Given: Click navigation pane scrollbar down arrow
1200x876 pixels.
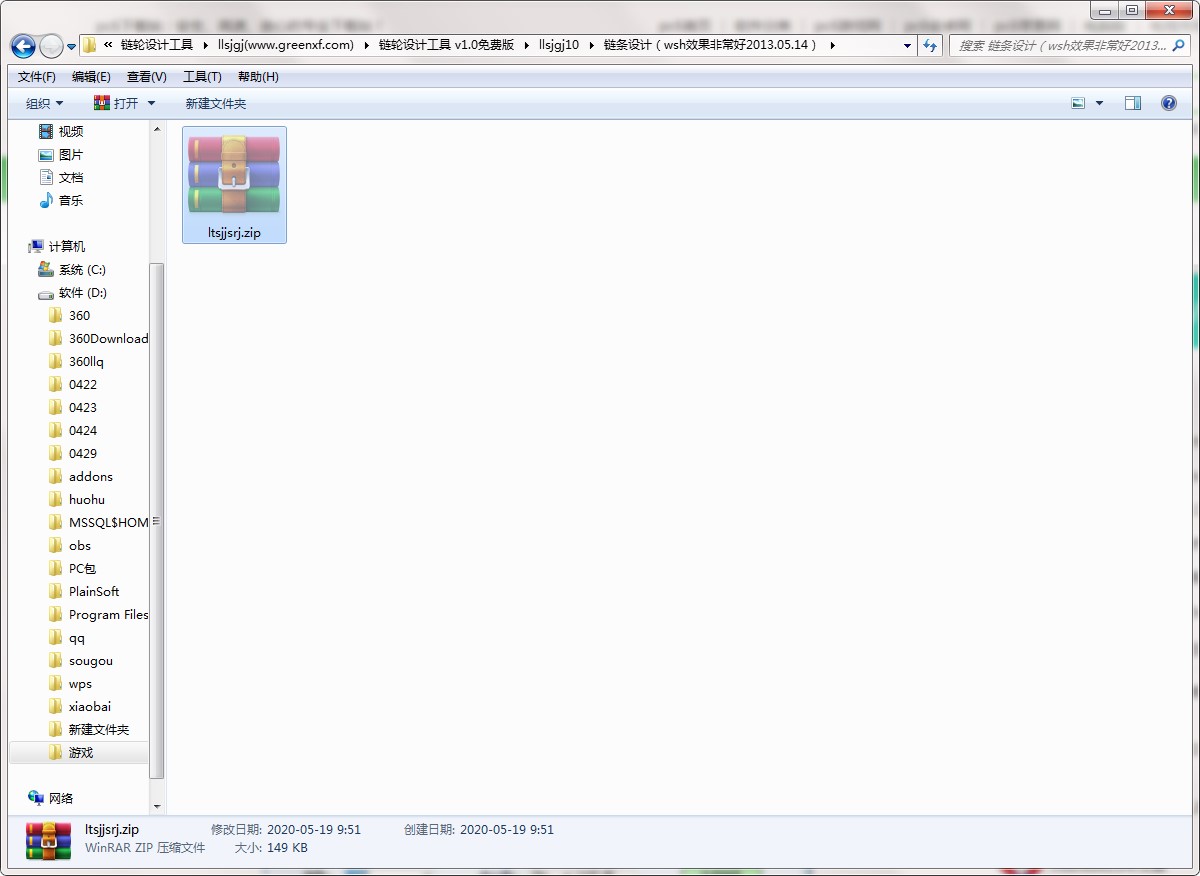Looking at the screenshot, I should click(157, 806).
